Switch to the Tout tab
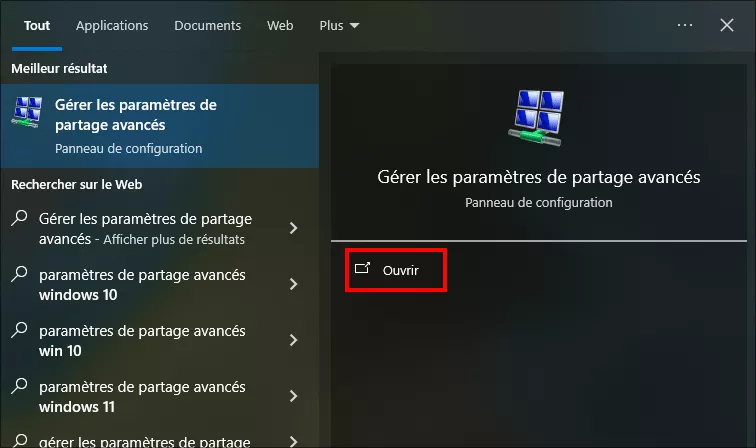 [x=37, y=26]
